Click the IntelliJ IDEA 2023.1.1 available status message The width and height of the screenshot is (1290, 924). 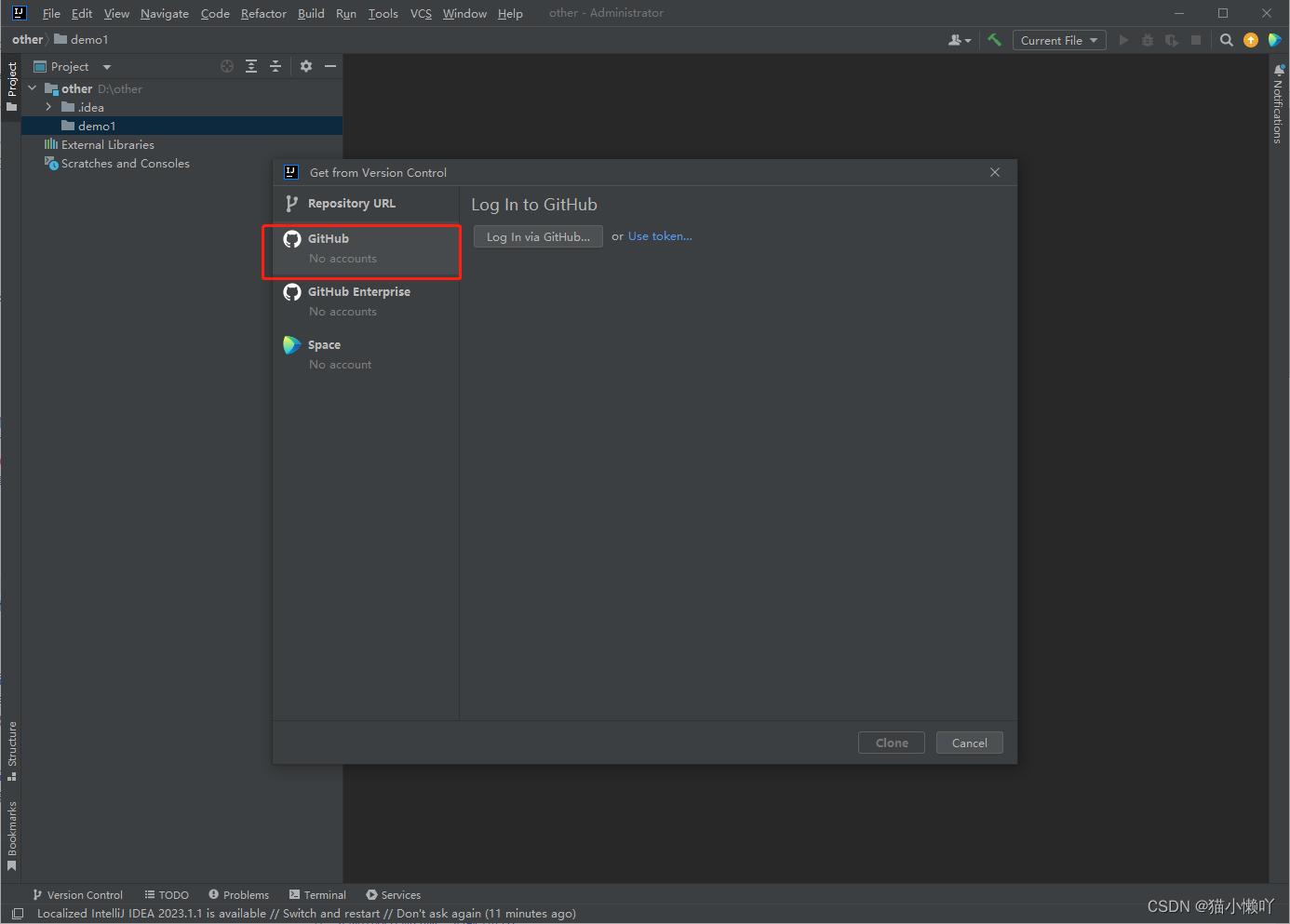pyautogui.click(x=306, y=914)
